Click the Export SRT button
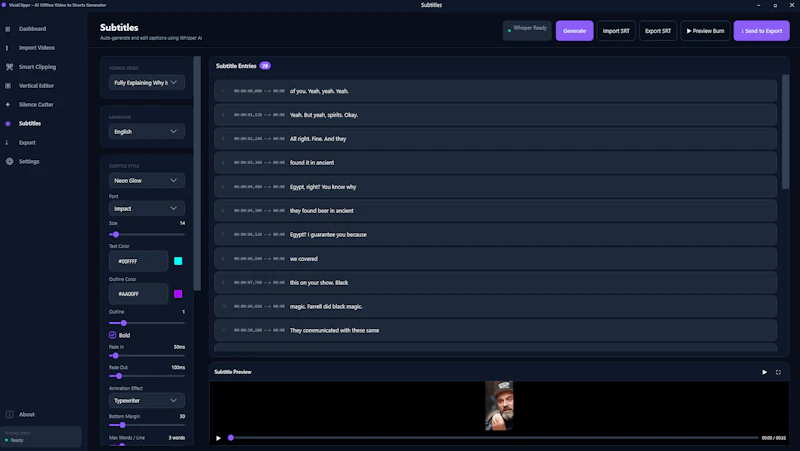Image resolution: width=800 pixels, height=451 pixels. [x=658, y=31]
